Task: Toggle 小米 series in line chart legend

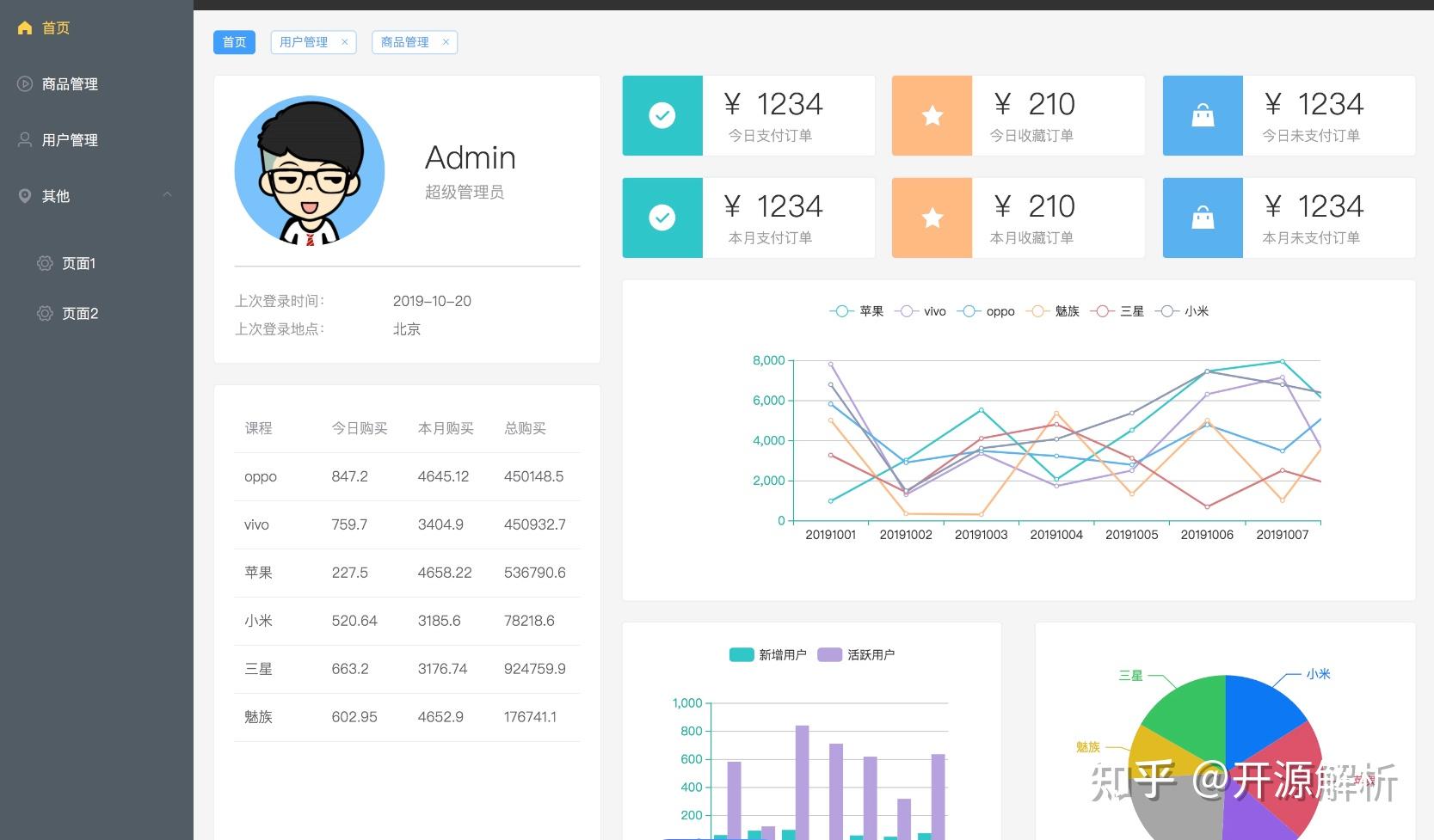Action: click(x=1181, y=311)
